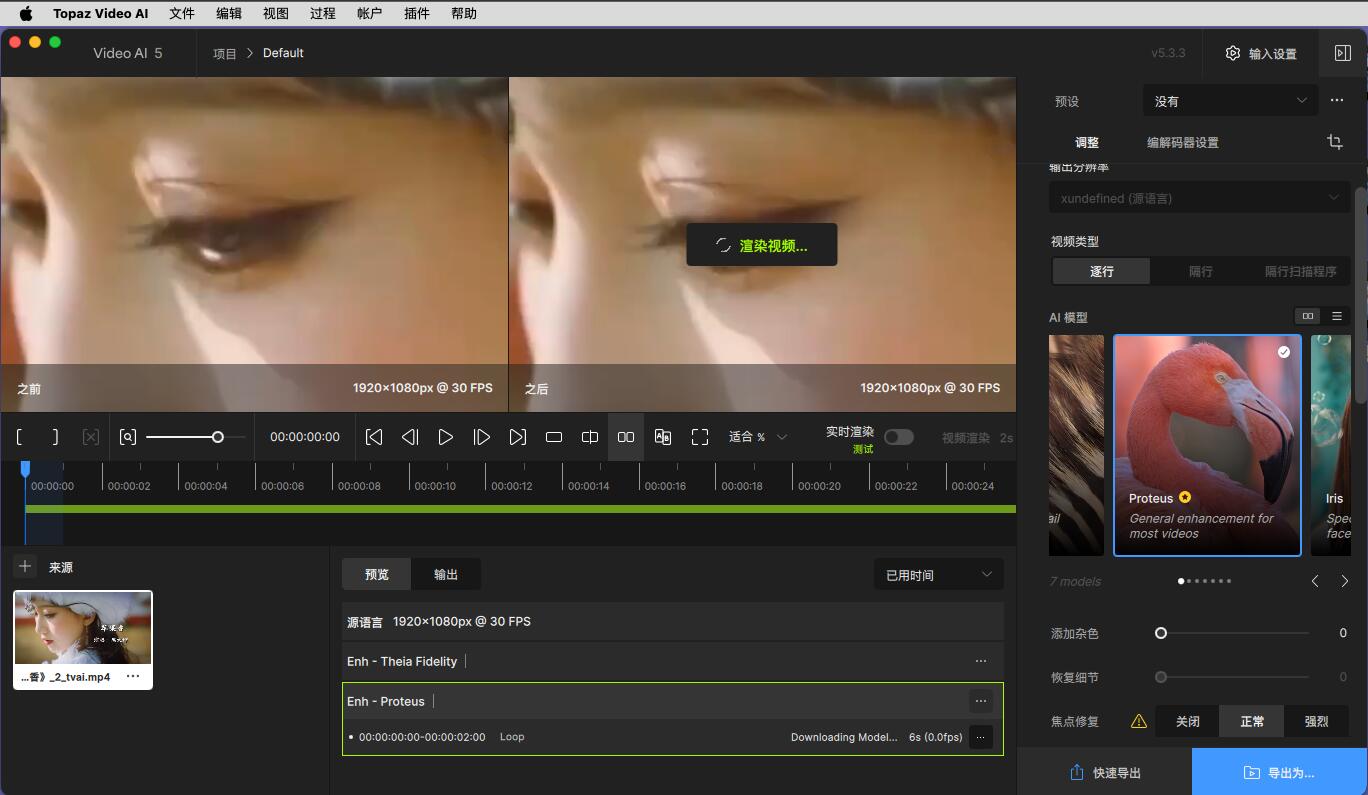This screenshot has width=1368, height=795.
Task: Click 导出为... button
Action: [x=1279, y=772]
